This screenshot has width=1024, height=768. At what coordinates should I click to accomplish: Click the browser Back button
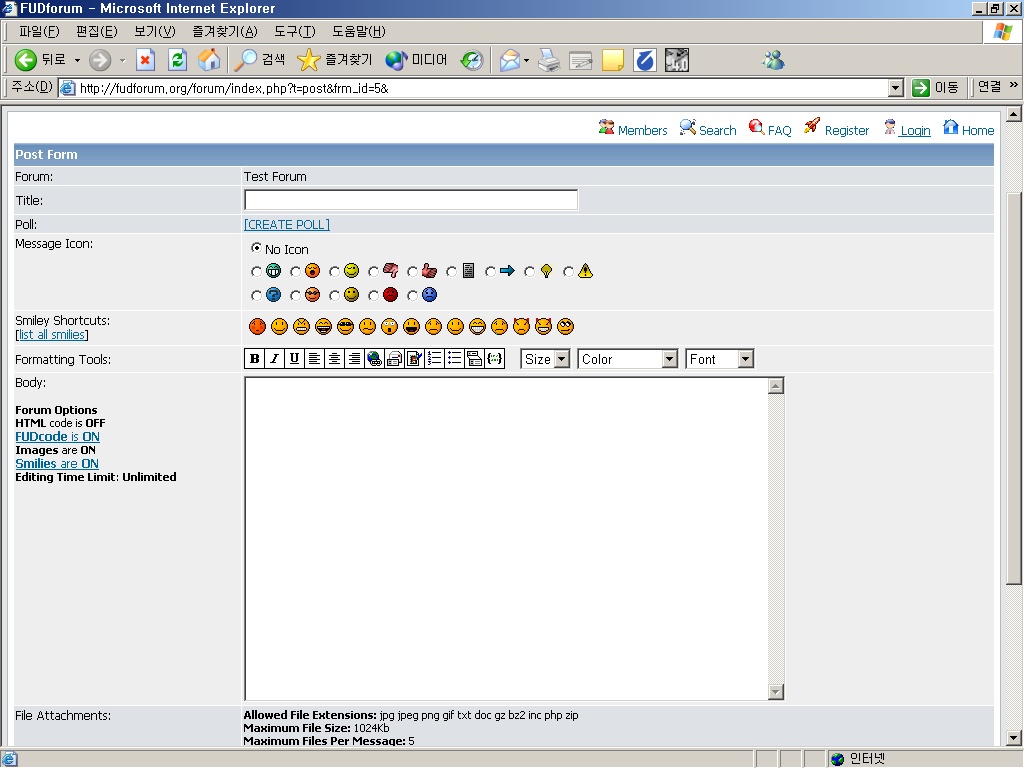point(40,60)
